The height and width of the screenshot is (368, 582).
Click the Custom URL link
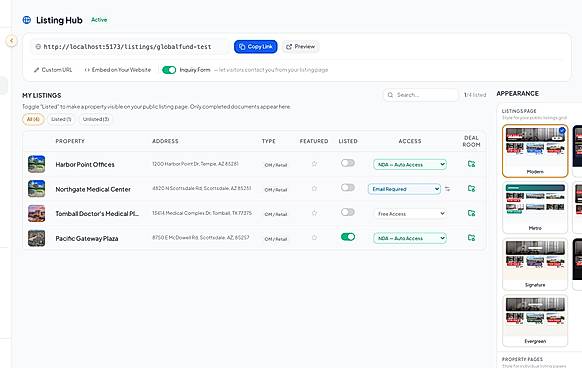click(53, 70)
